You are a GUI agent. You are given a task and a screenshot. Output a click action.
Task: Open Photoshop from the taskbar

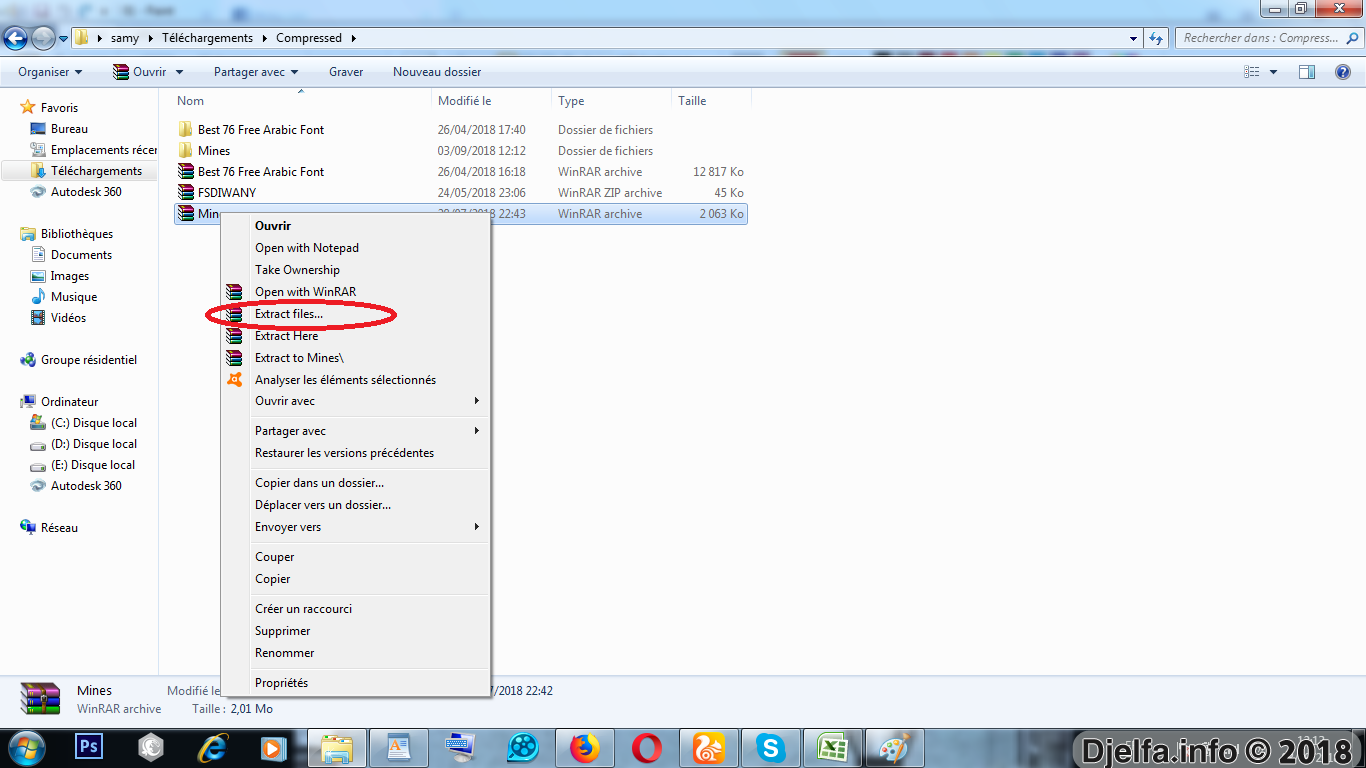coord(89,746)
